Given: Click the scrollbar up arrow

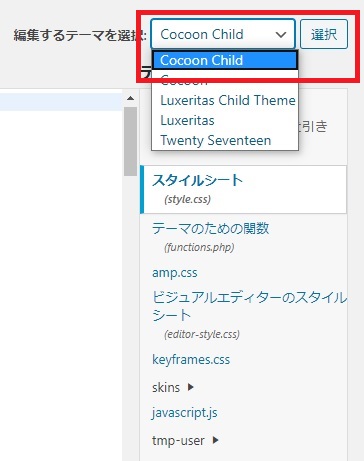Looking at the screenshot, I should tap(130, 98).
